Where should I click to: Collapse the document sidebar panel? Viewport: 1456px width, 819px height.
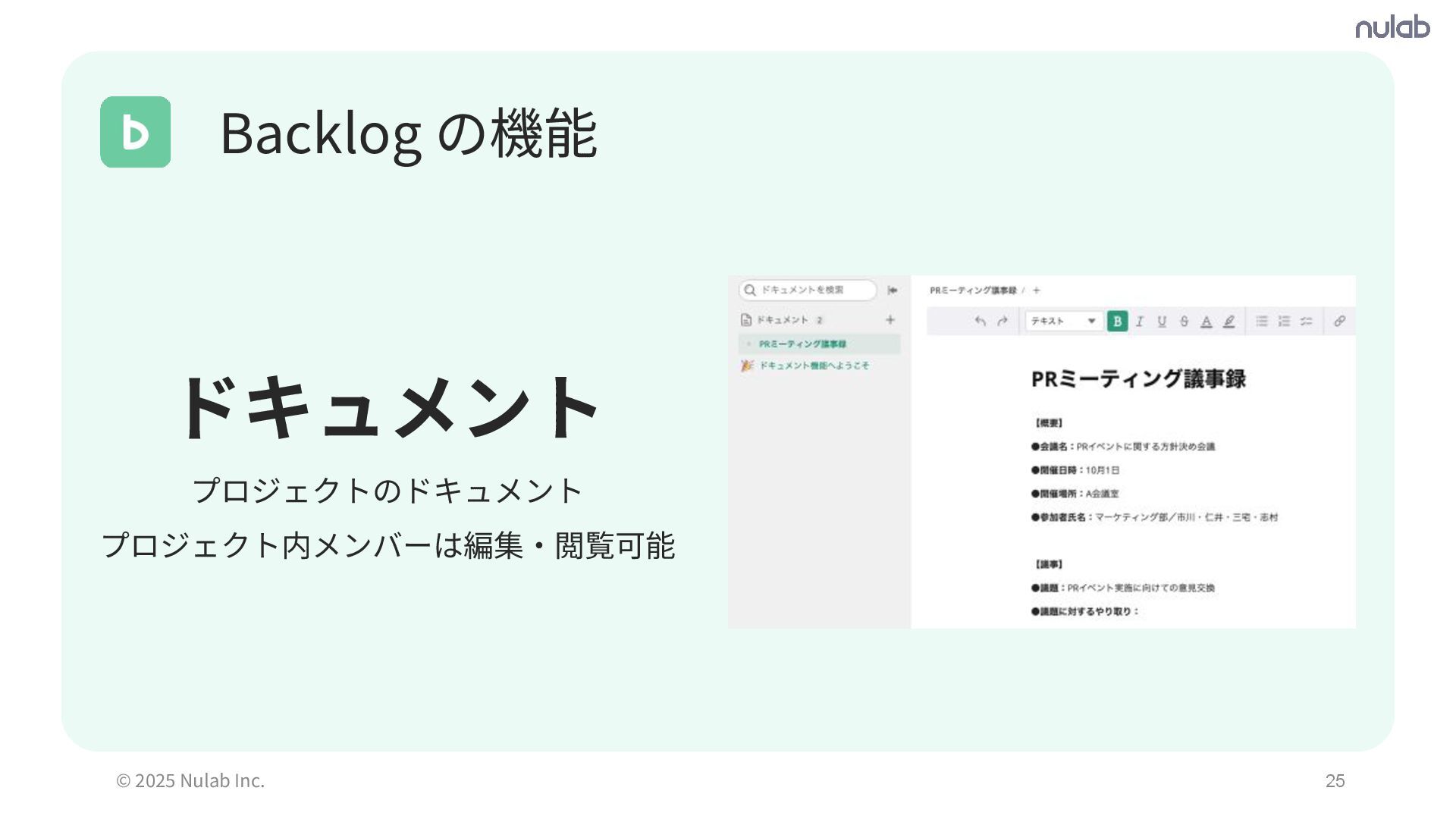pos(893,290)
